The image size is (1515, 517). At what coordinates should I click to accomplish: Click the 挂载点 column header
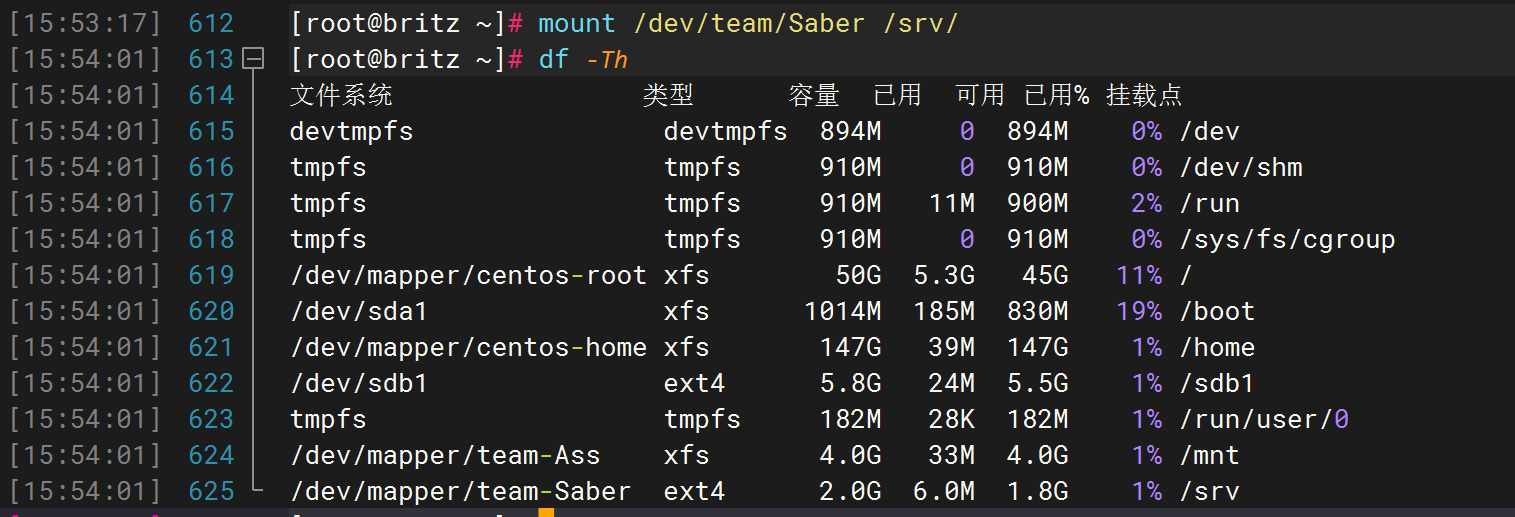[x=1144, y=95]
